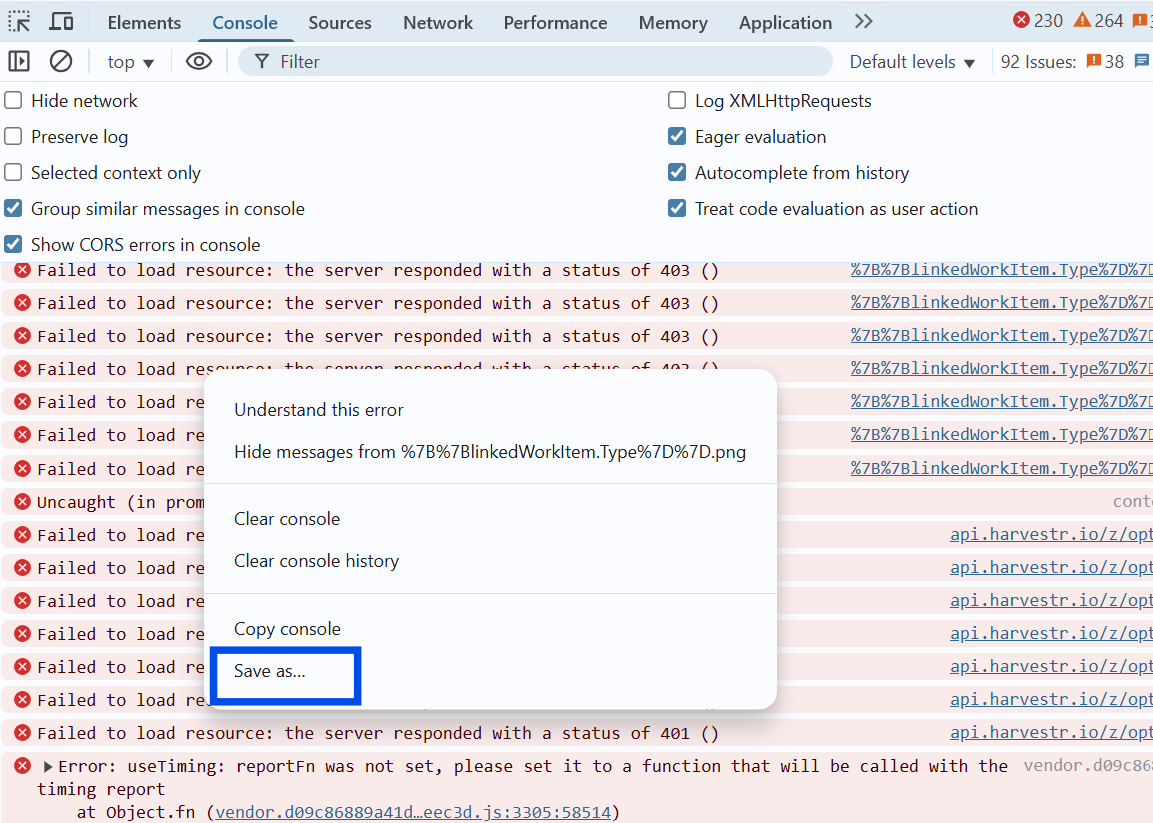1153x823 pixels.
Task: Click the status of 401 error message
Action: click(x=378, y=733)
